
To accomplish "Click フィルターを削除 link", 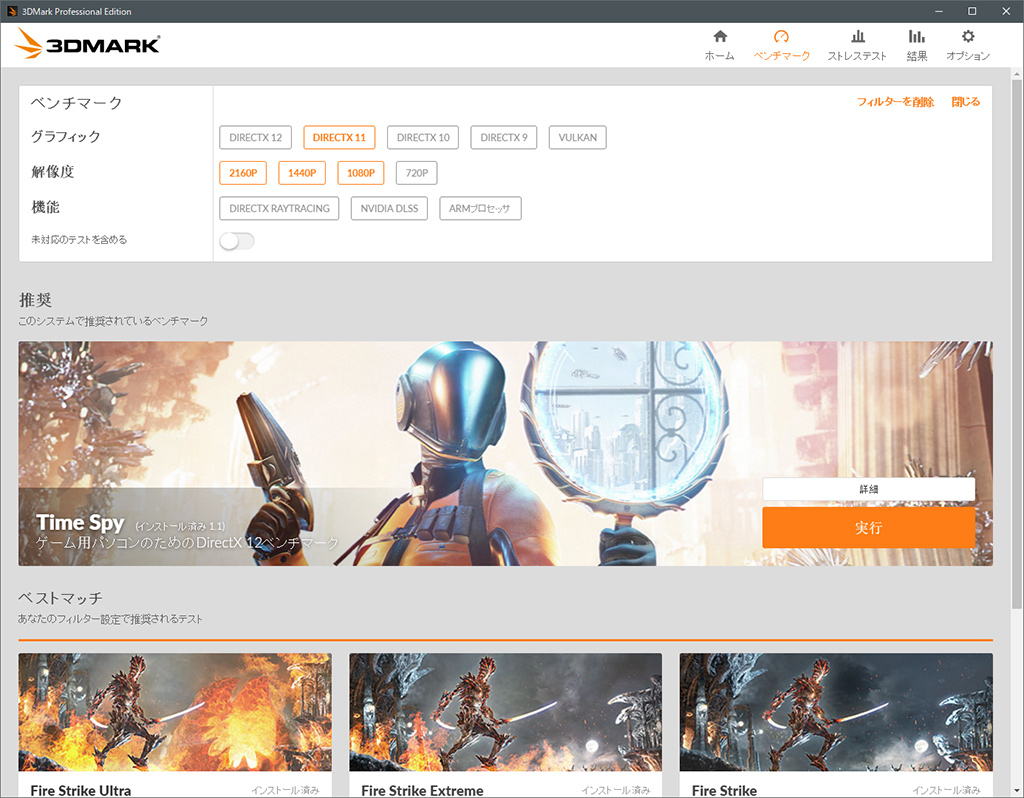I will pyautogui.click(x=895, y=102).
